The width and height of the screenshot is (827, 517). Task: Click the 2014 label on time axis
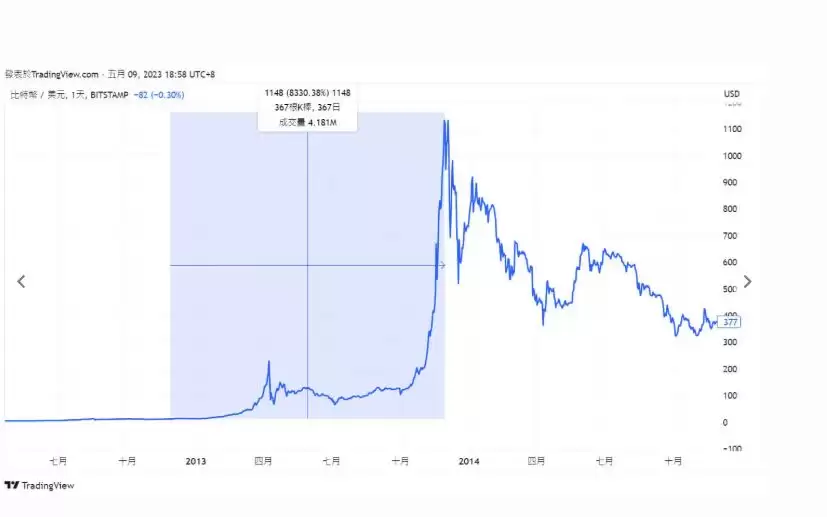coord(469,461)
